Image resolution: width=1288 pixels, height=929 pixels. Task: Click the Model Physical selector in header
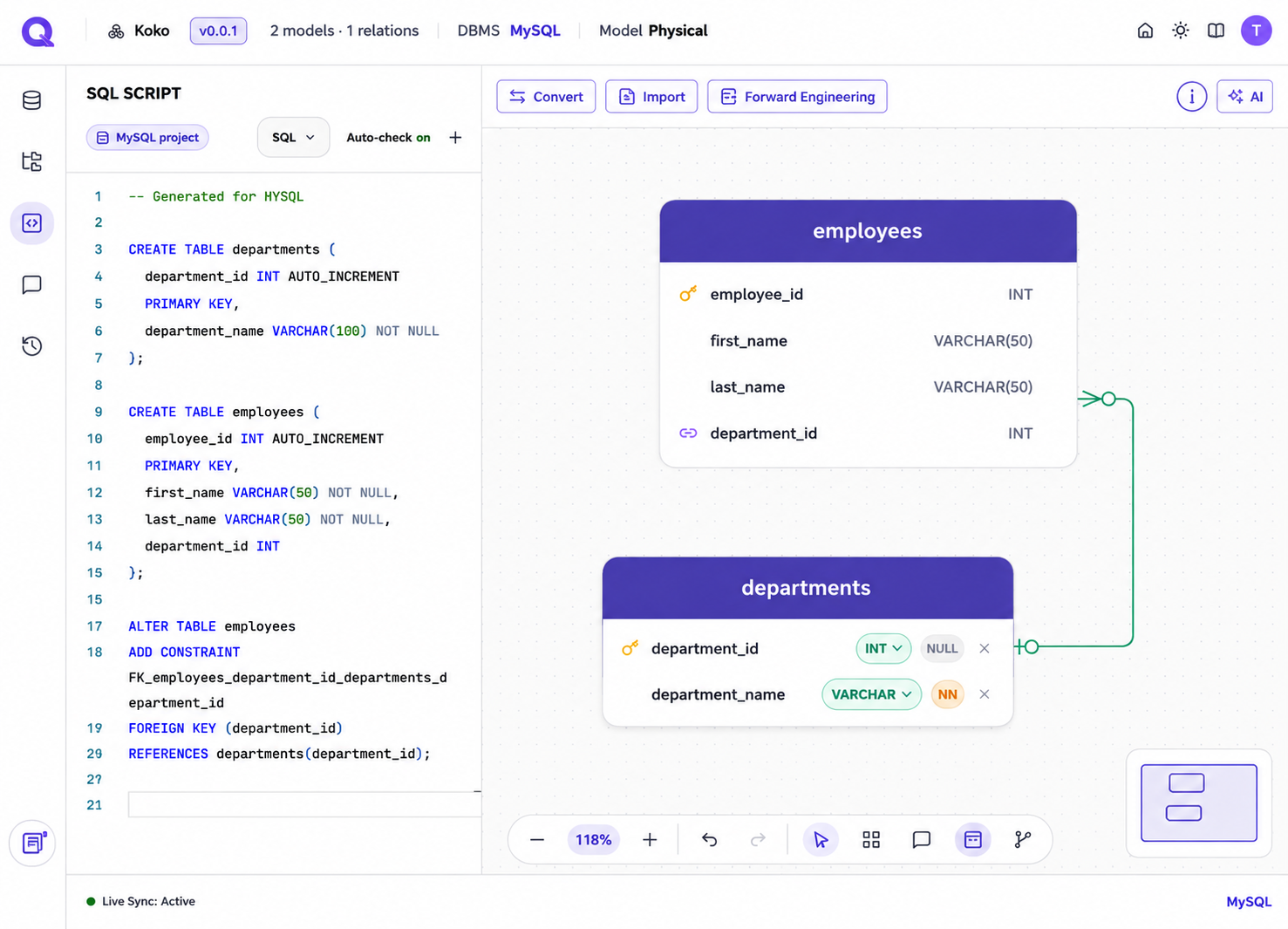click(653, 31)
